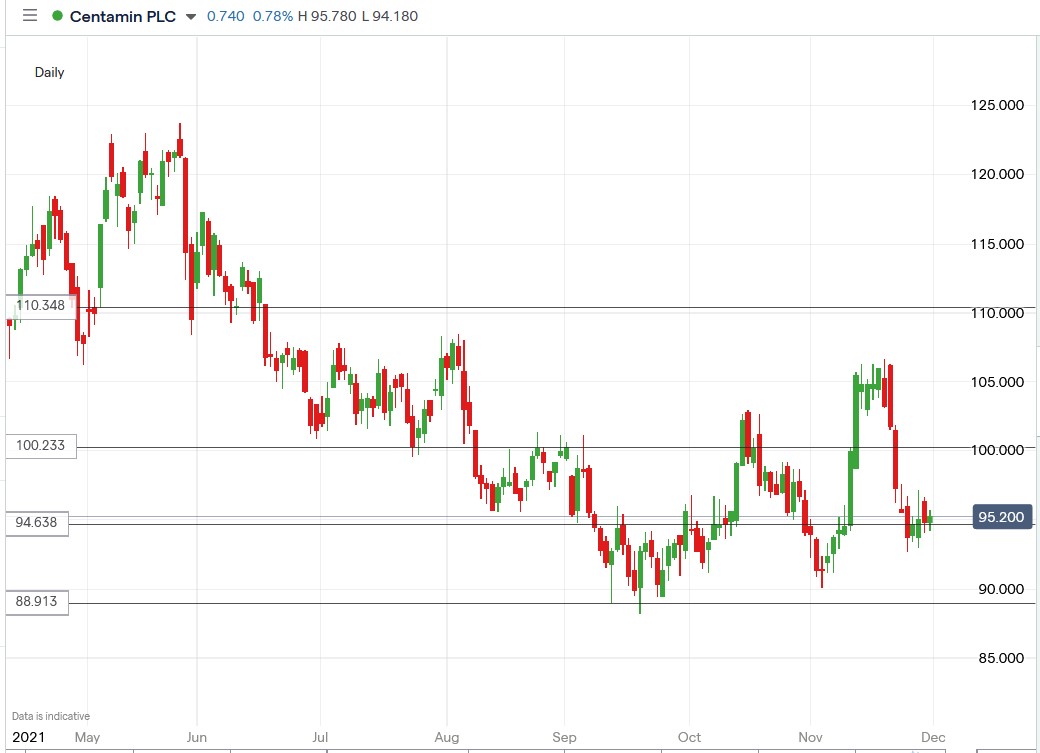Click the current price tag 95.200
The image size is (1040, 753).
click(x=1002, y=517)
